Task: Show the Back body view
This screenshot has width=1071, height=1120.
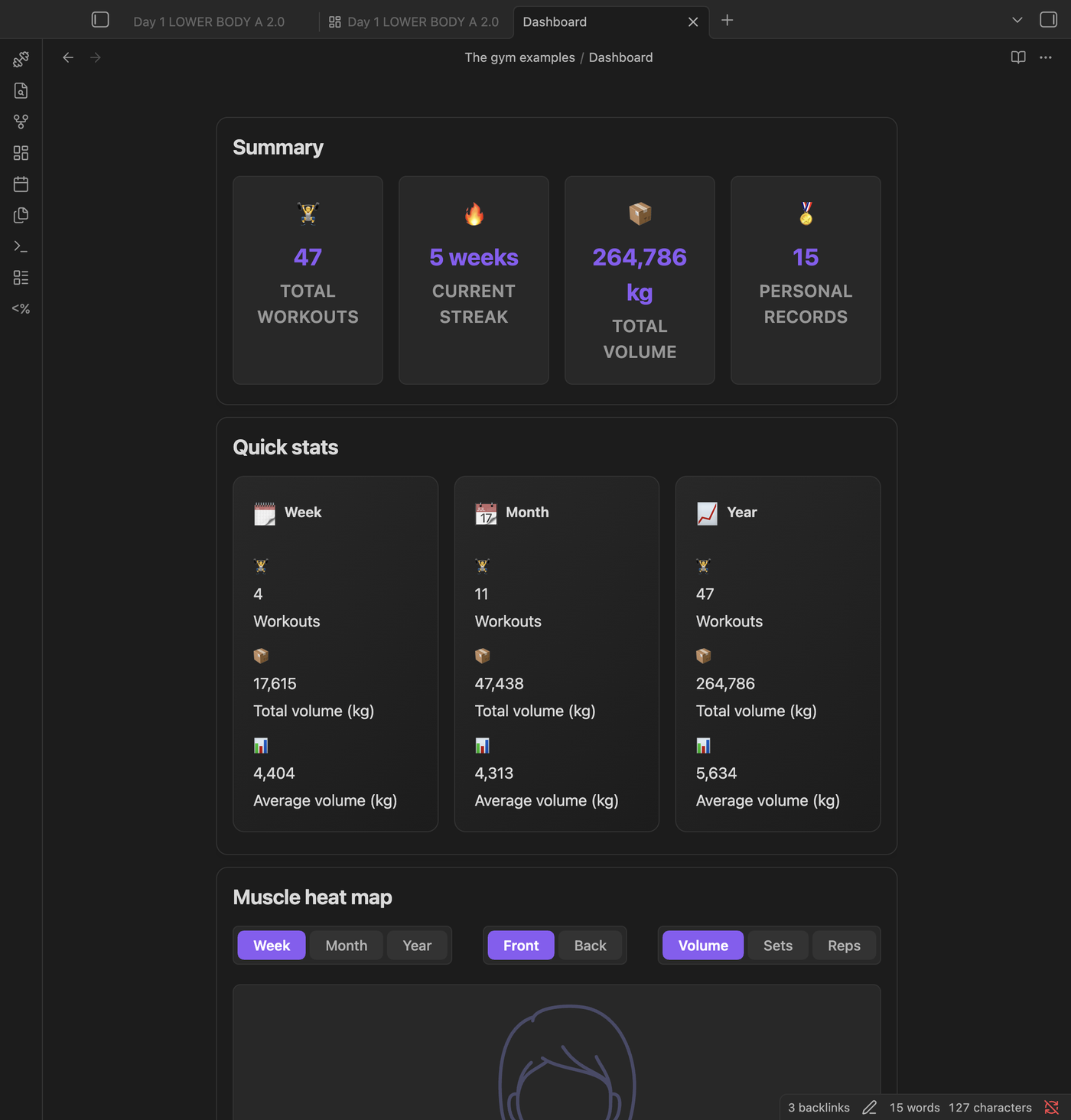Action: [591, 946]
